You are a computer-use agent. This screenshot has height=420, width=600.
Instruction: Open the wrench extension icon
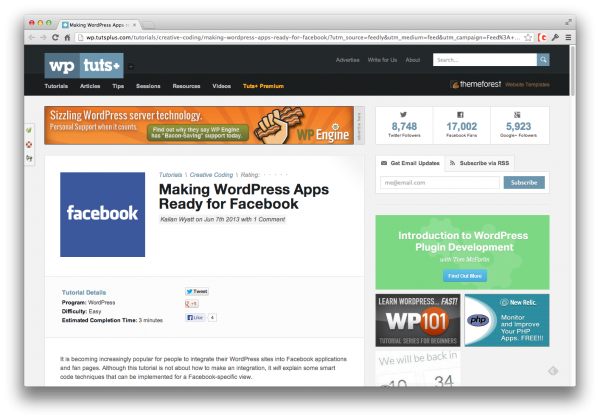(x=555, y=37)
